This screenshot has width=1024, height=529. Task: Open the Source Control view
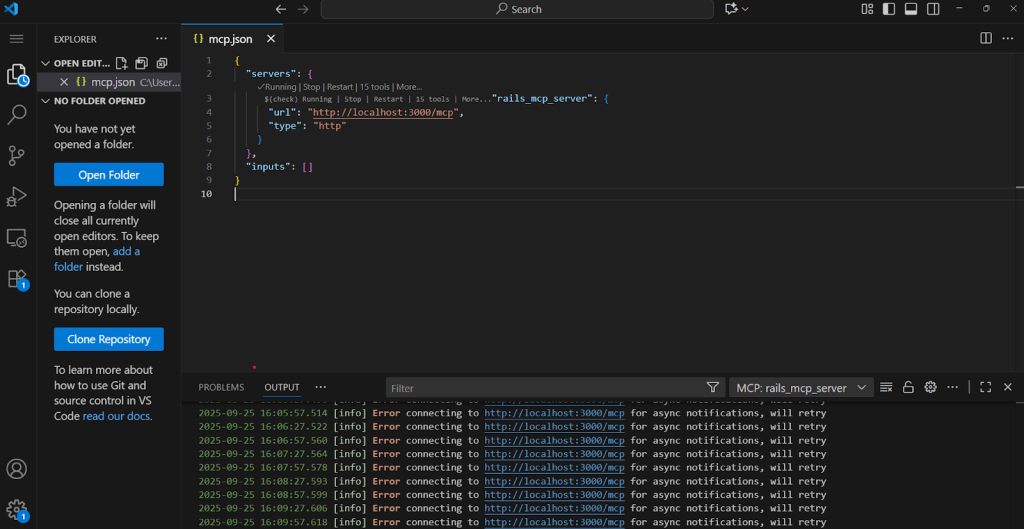point(17,155)
